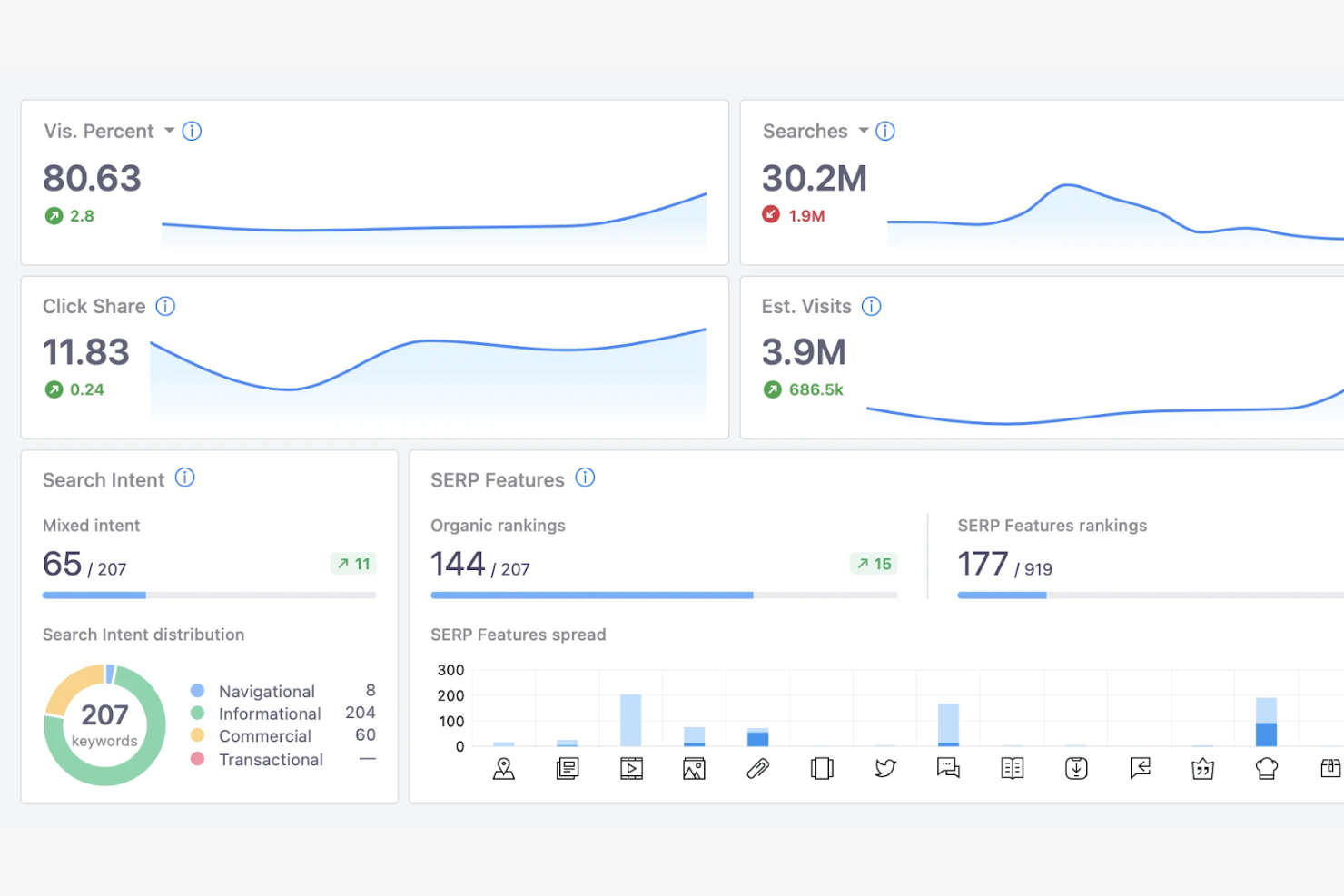Screen dimensions: 1344x896
Task: Select the Local Pack SERP feature icon
Action: [x=504, y=768]
